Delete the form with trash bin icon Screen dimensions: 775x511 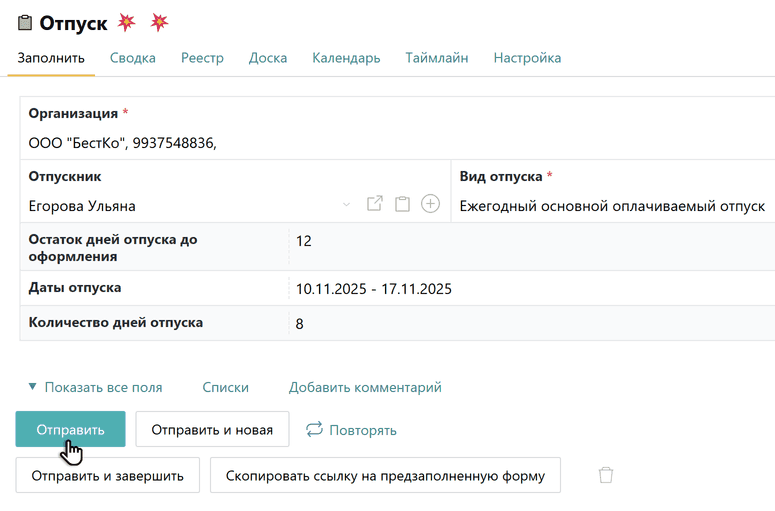pyautogui.click(x=605, y=475)
